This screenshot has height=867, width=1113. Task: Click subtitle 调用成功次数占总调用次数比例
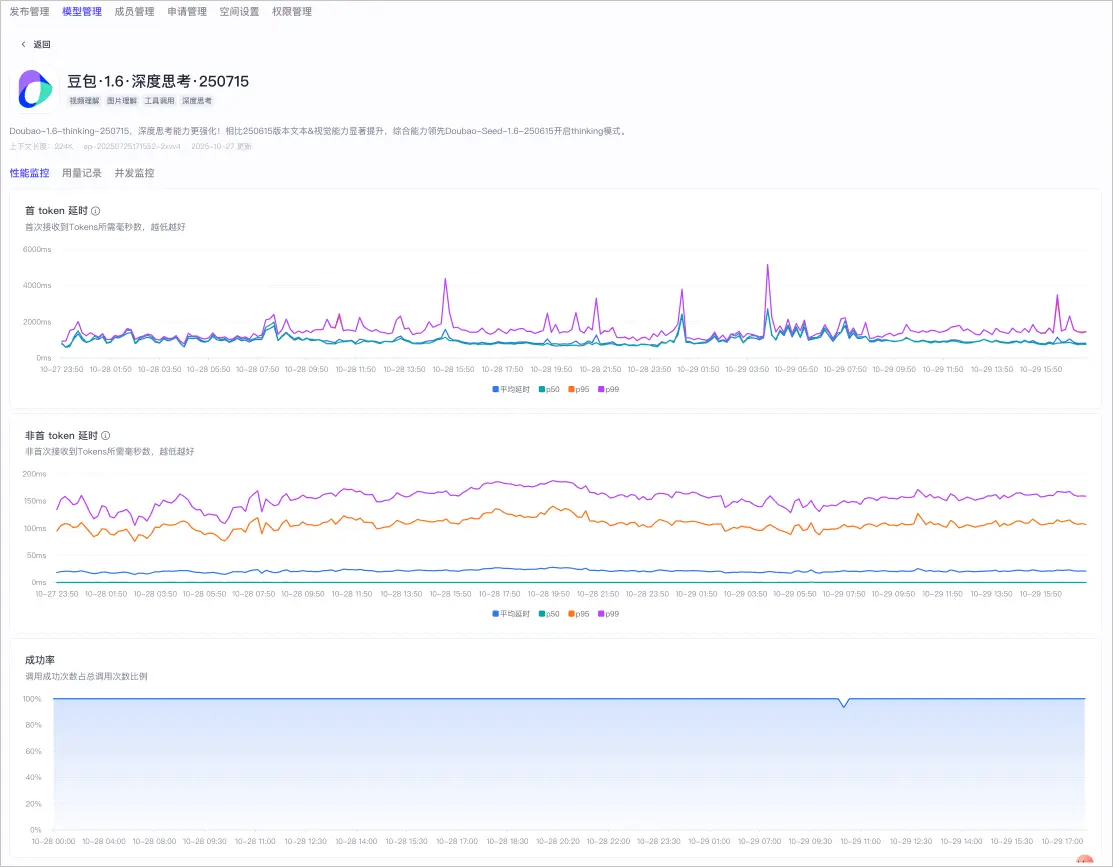87,676
